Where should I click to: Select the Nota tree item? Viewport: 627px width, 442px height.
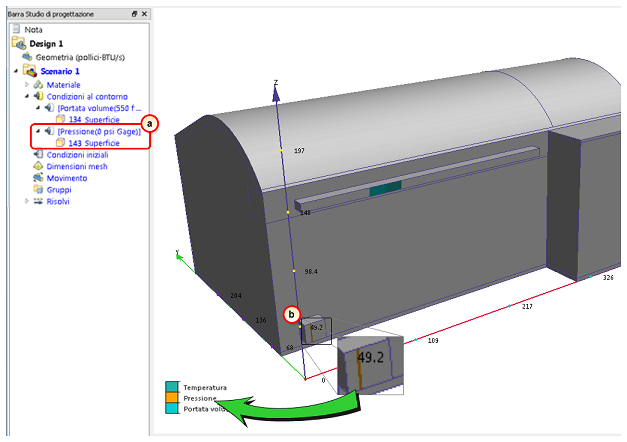(33, 30)
